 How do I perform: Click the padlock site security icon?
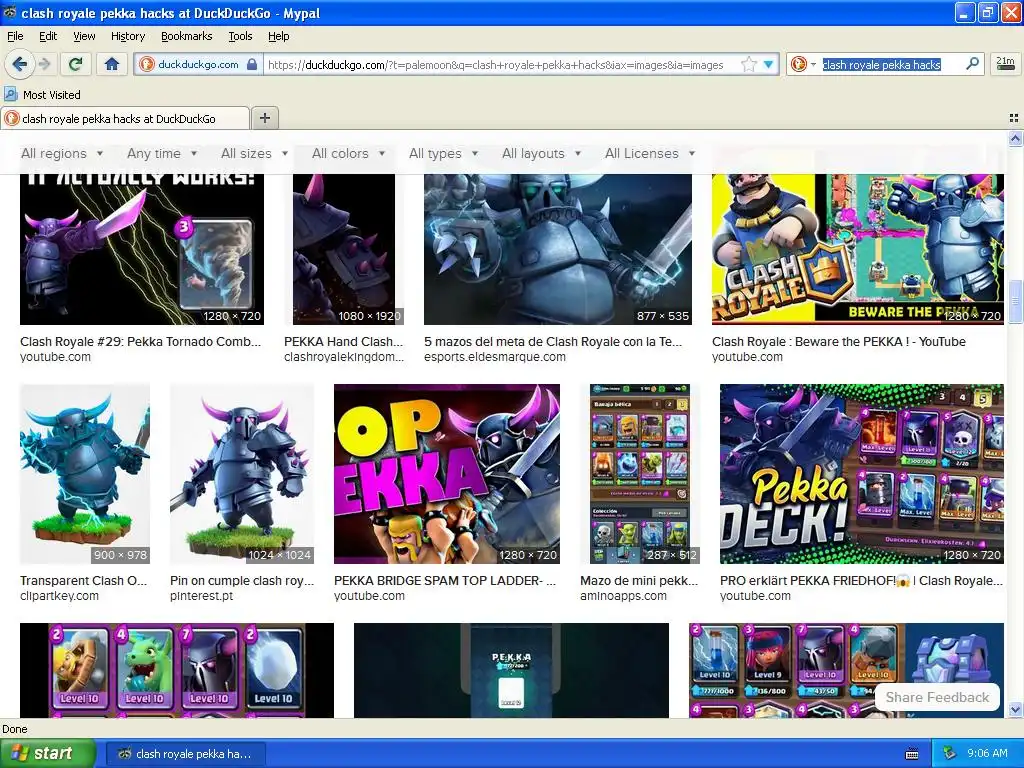pyautogui.click(x=252, y=64)
